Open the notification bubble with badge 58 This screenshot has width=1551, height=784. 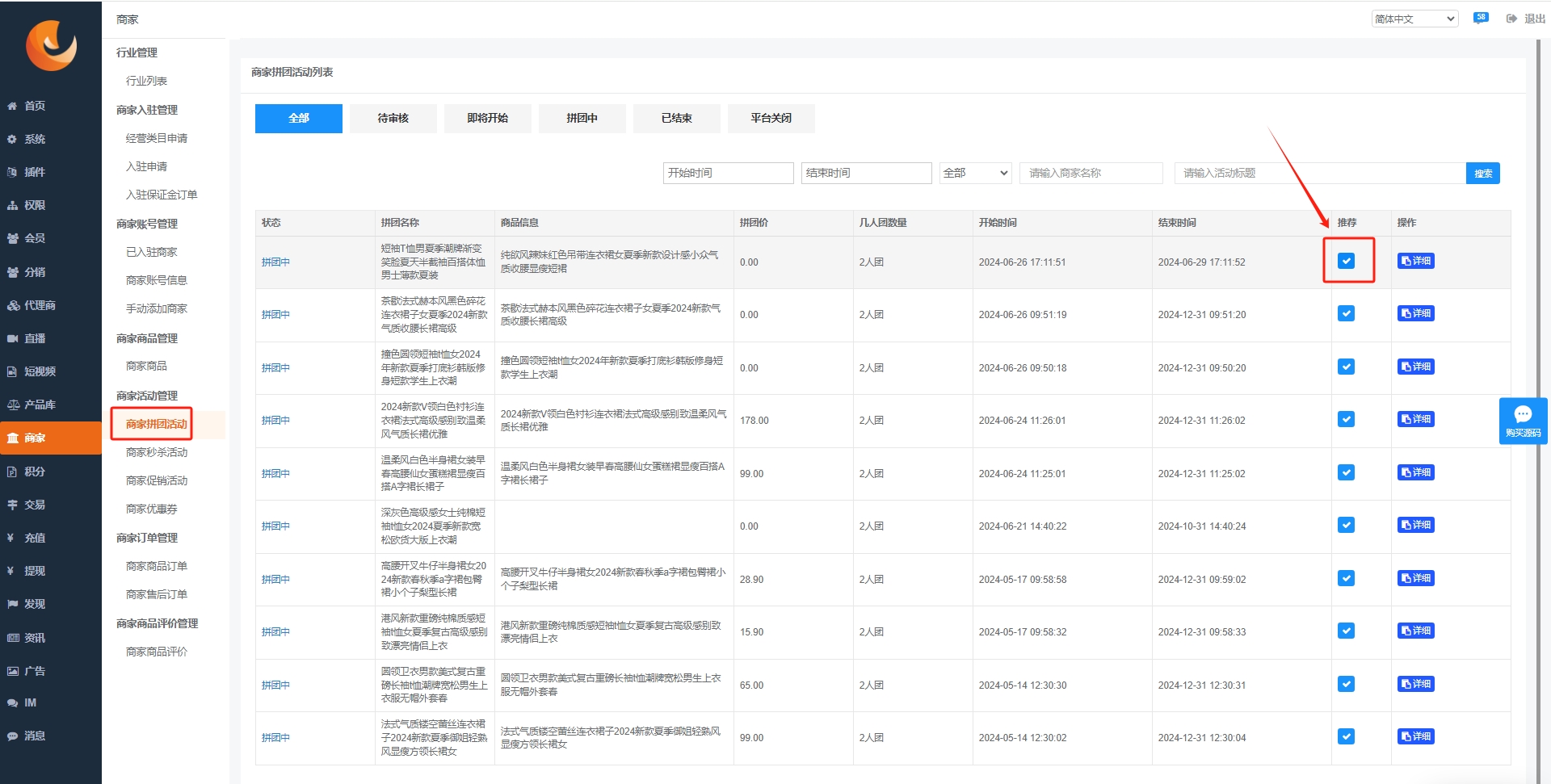coord(1480,18)
